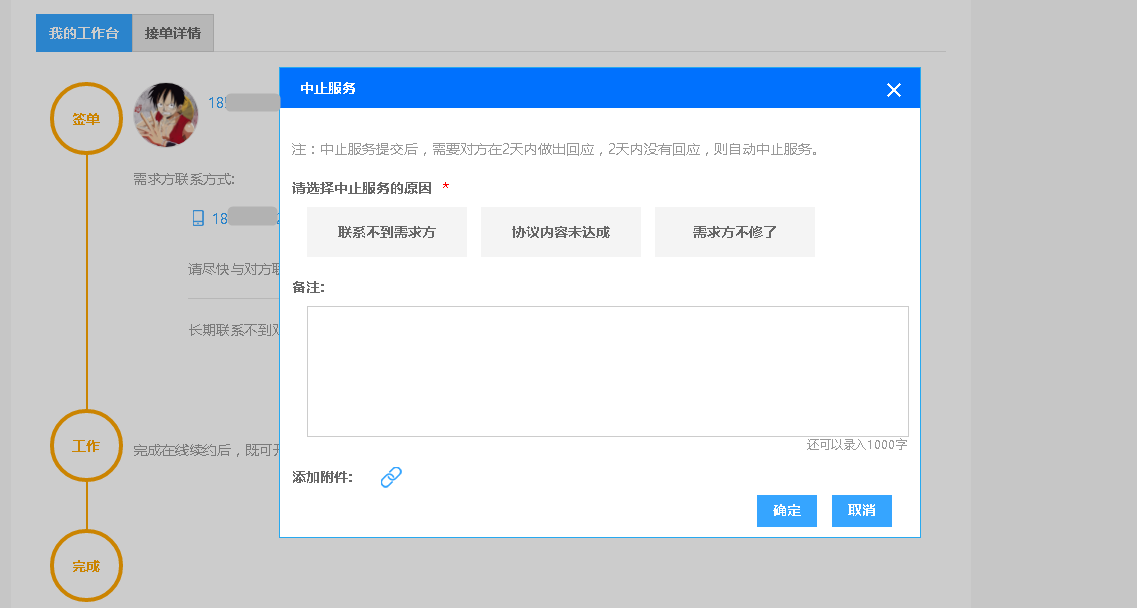Click the 还可以录入1000字 character counter

pyautogui.click(x=857, y=445)
